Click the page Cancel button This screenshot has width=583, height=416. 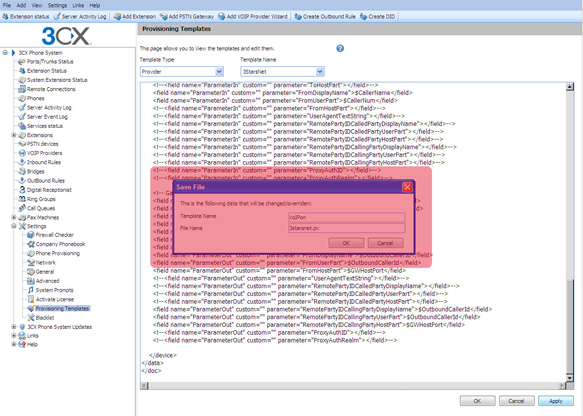click(x=516, y=401)
